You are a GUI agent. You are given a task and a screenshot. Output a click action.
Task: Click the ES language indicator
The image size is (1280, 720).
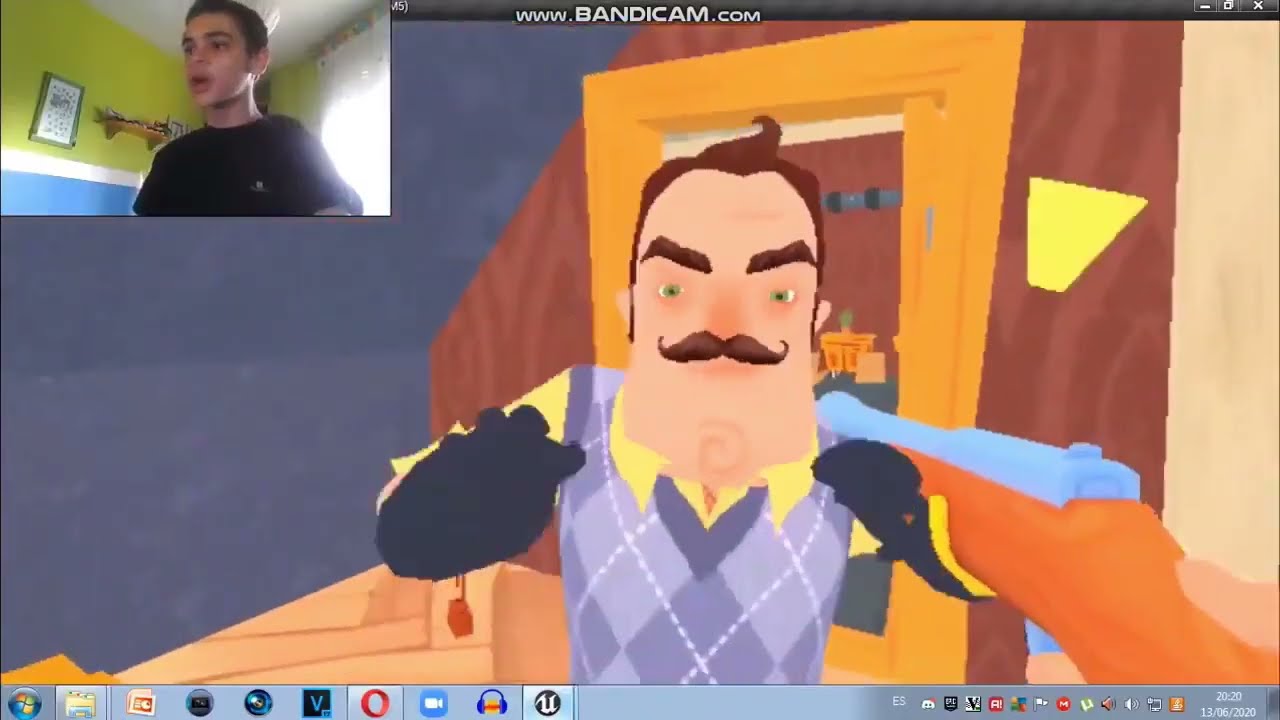898,701
